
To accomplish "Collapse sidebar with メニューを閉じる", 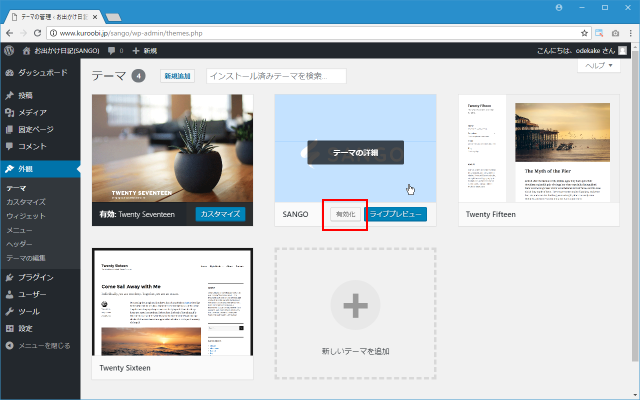I will 38,346.
